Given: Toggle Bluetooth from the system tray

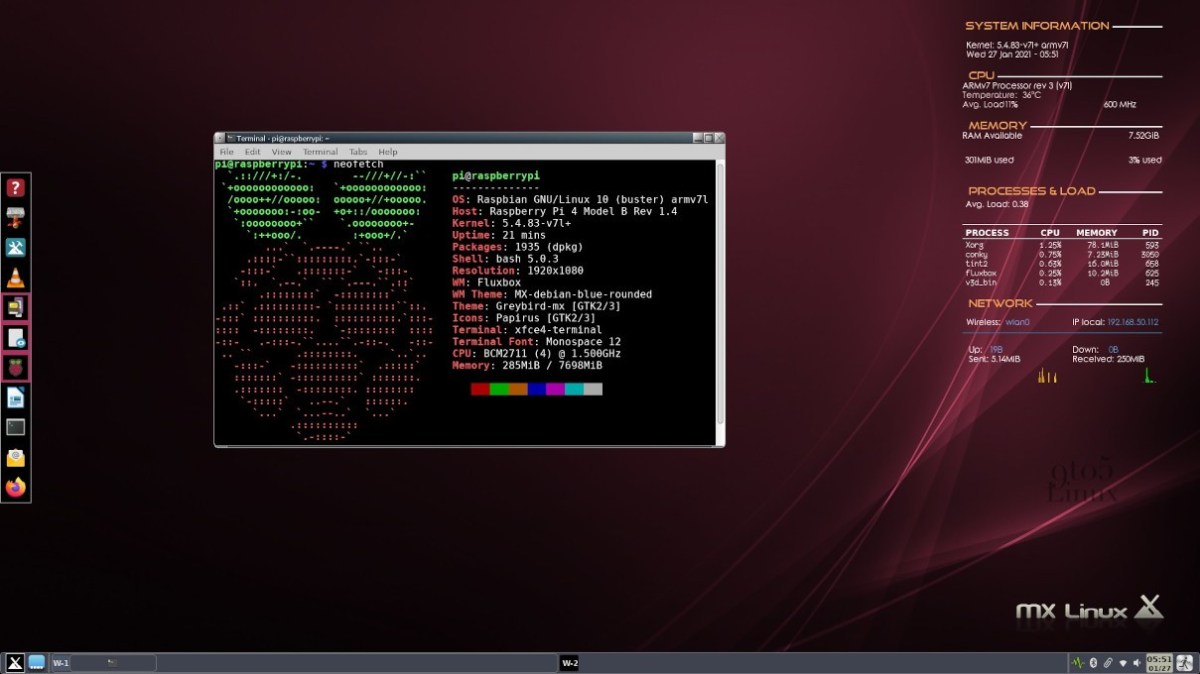Looking at the screenshot, I should 1093,662.
